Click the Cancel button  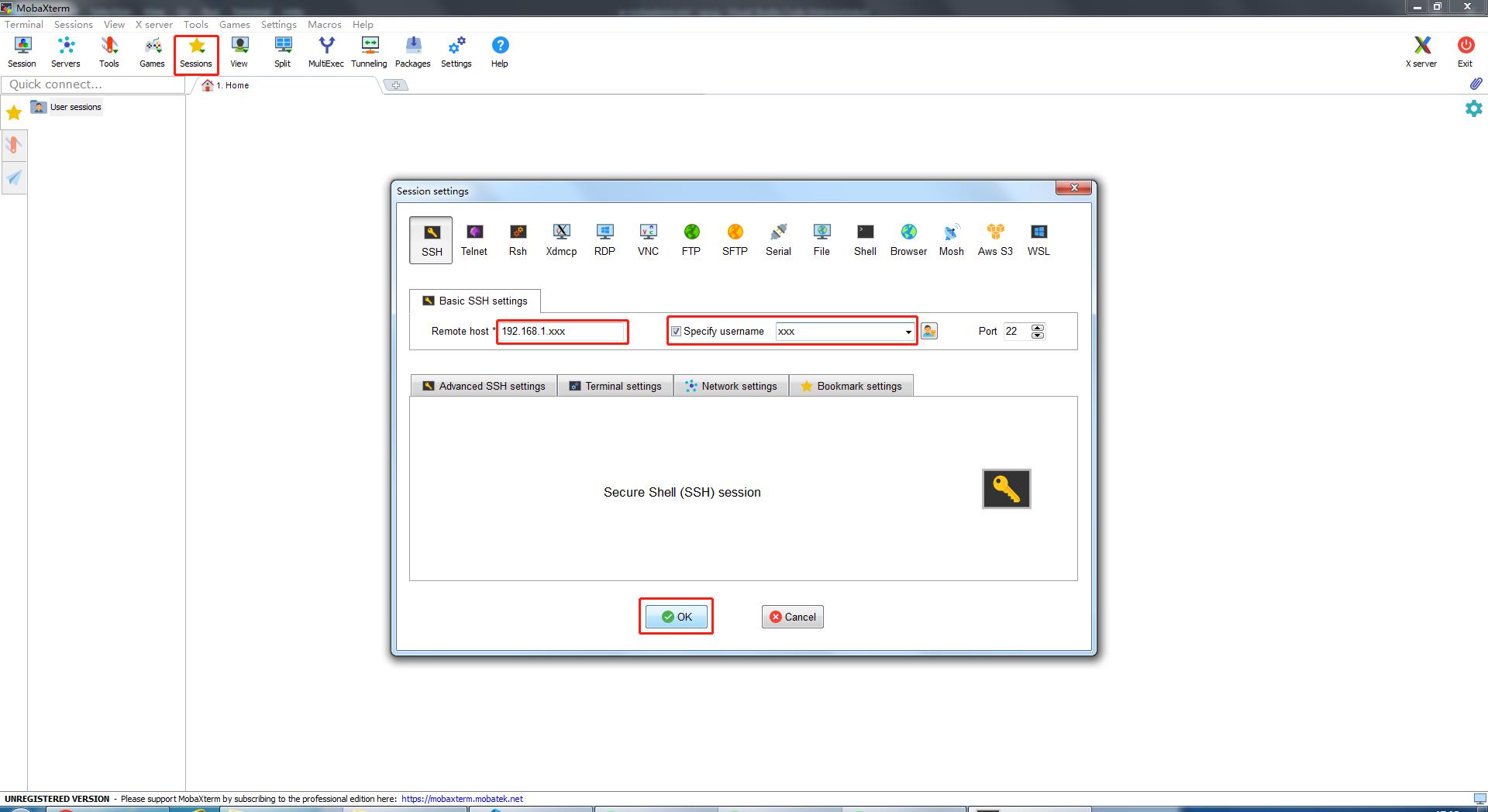point(792,617)
